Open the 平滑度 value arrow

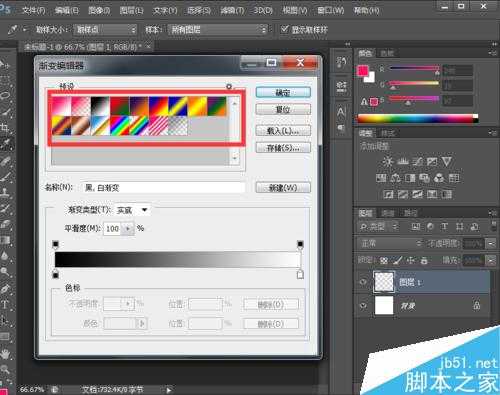128,229
